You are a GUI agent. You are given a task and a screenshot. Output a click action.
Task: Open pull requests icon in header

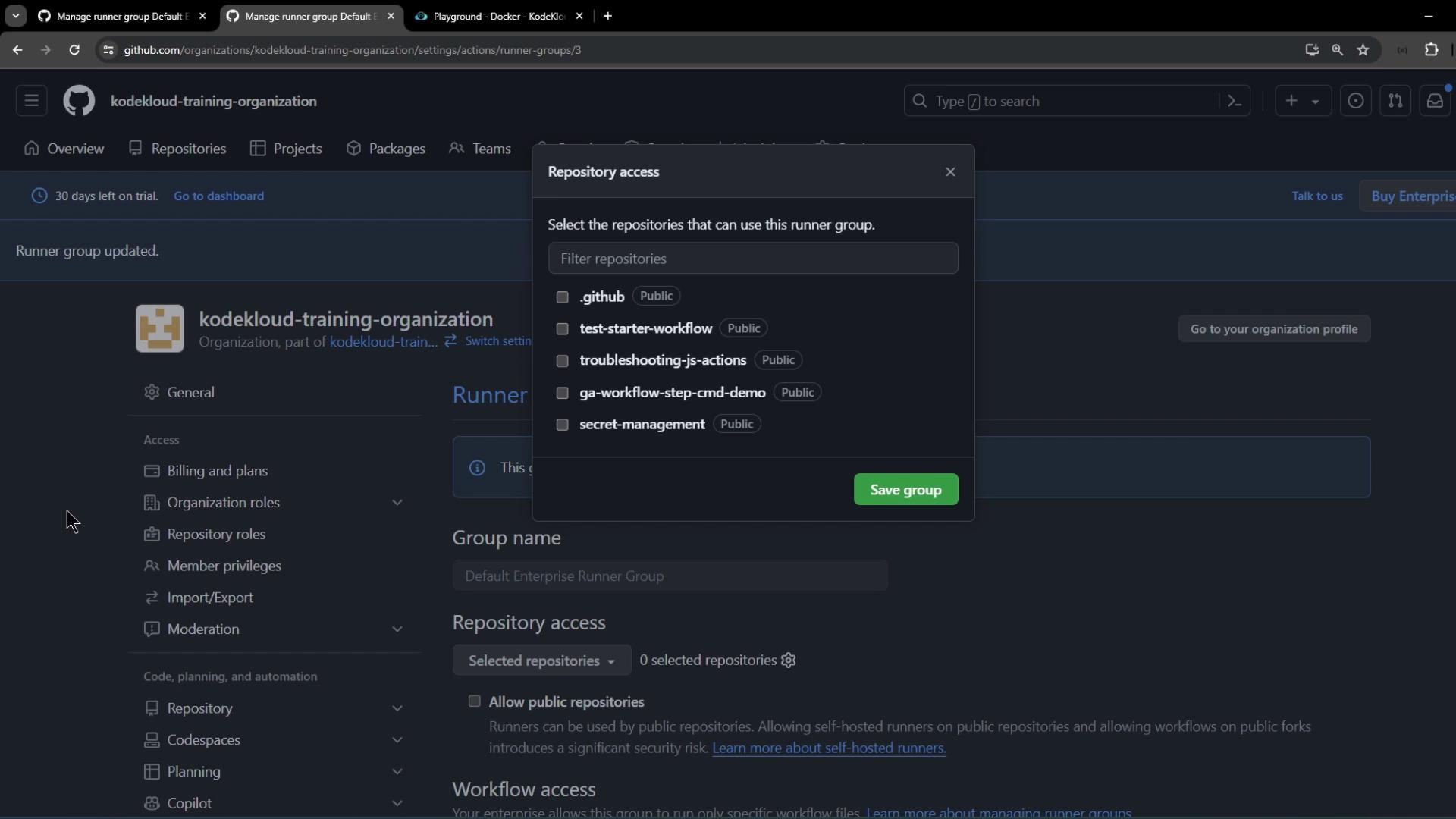click(x=1395, y=101)
